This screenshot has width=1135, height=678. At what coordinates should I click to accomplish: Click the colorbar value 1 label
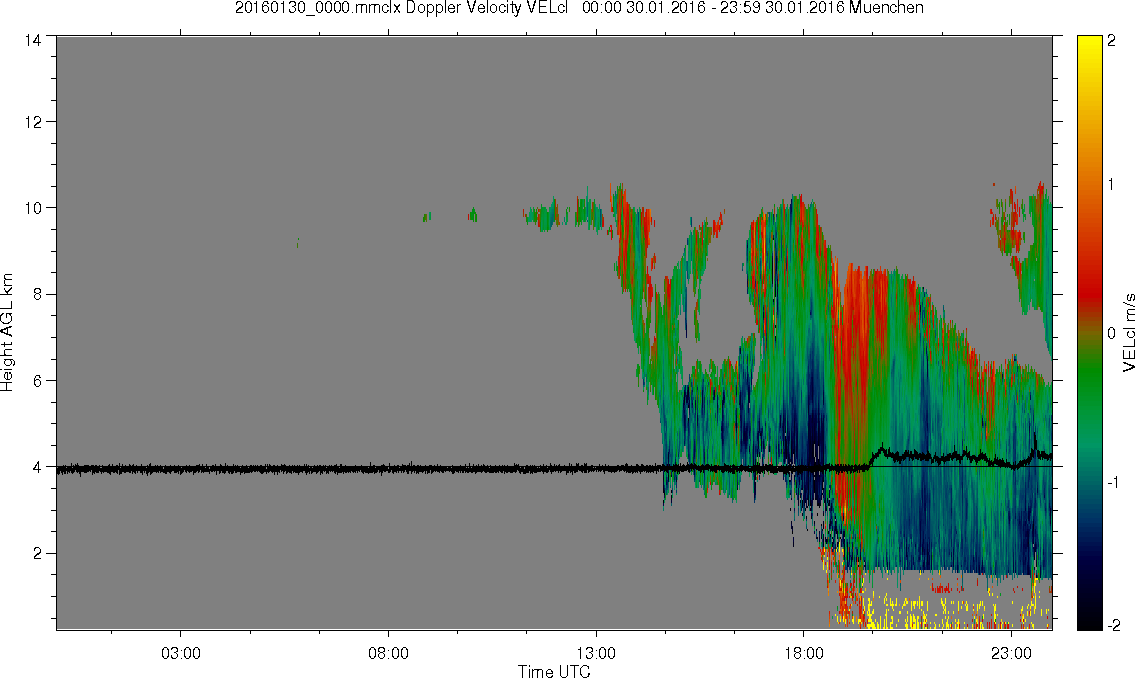[x=1112, y=185]
